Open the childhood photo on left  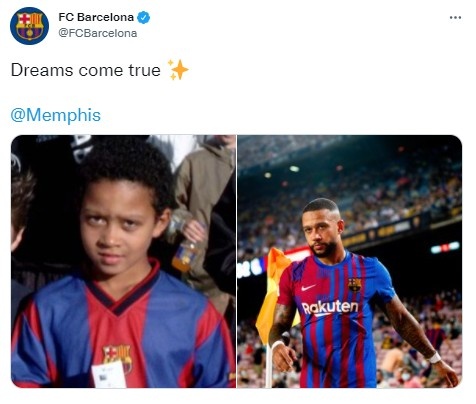[x=123, y=261]
